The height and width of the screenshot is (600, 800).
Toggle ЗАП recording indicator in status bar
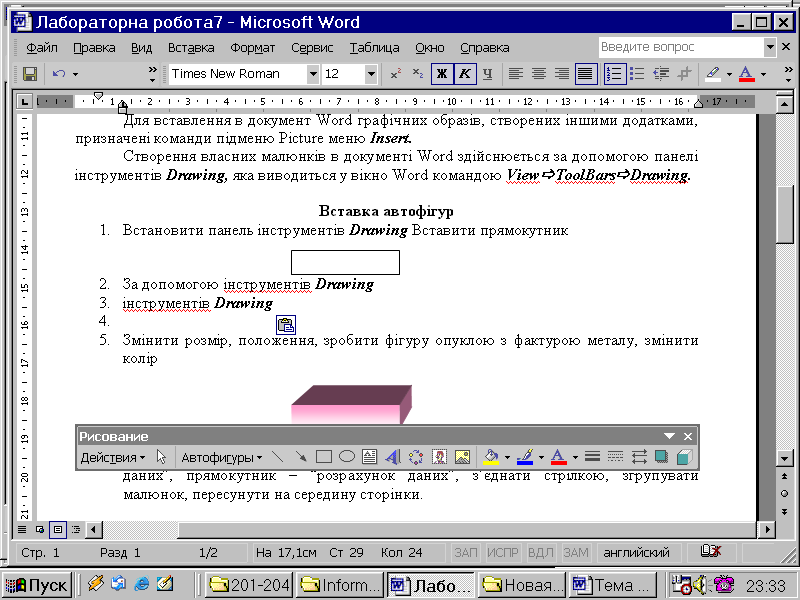(x=466, y=553)
